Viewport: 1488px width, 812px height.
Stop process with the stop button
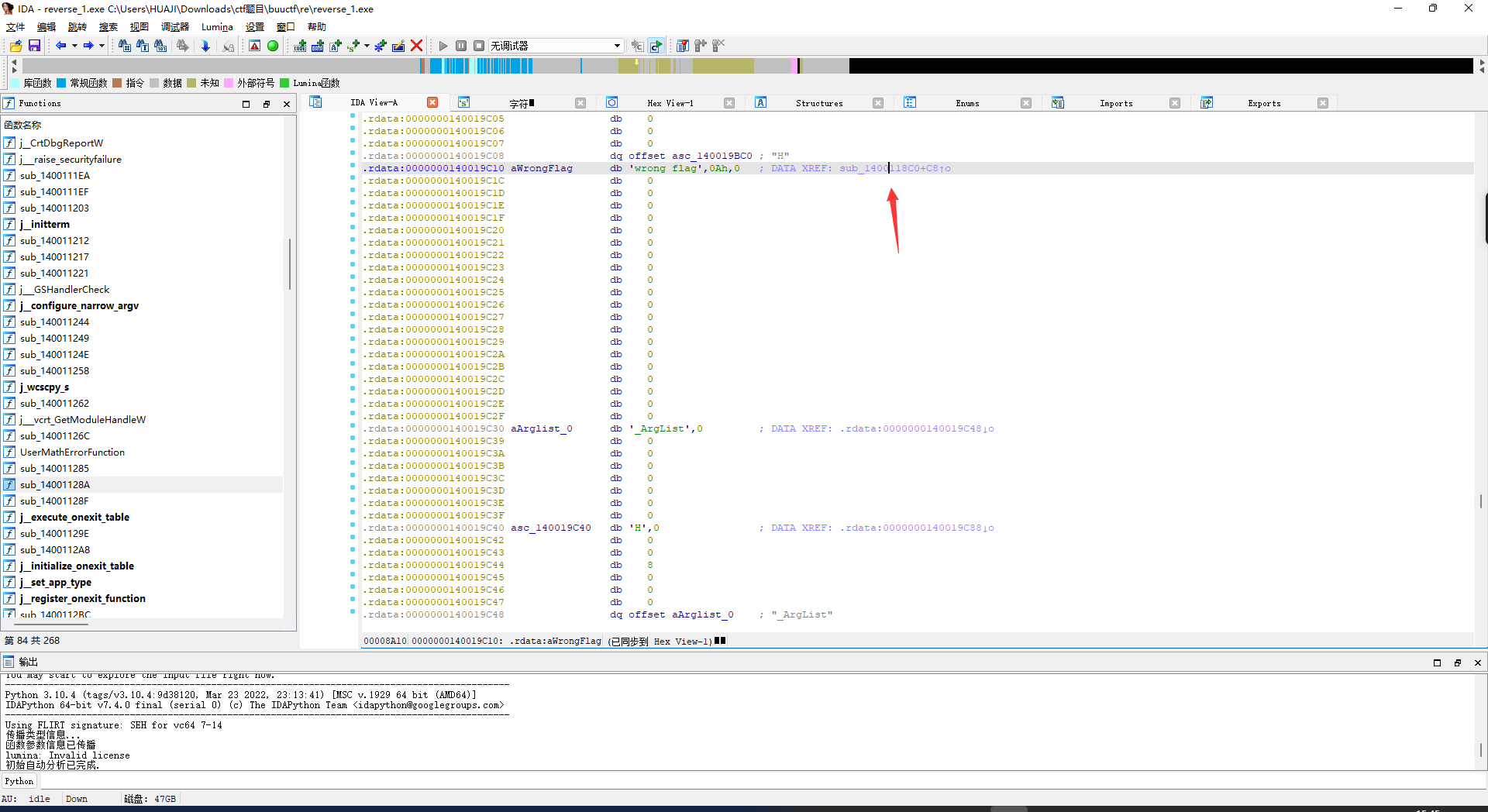click(x=479, y=46)
